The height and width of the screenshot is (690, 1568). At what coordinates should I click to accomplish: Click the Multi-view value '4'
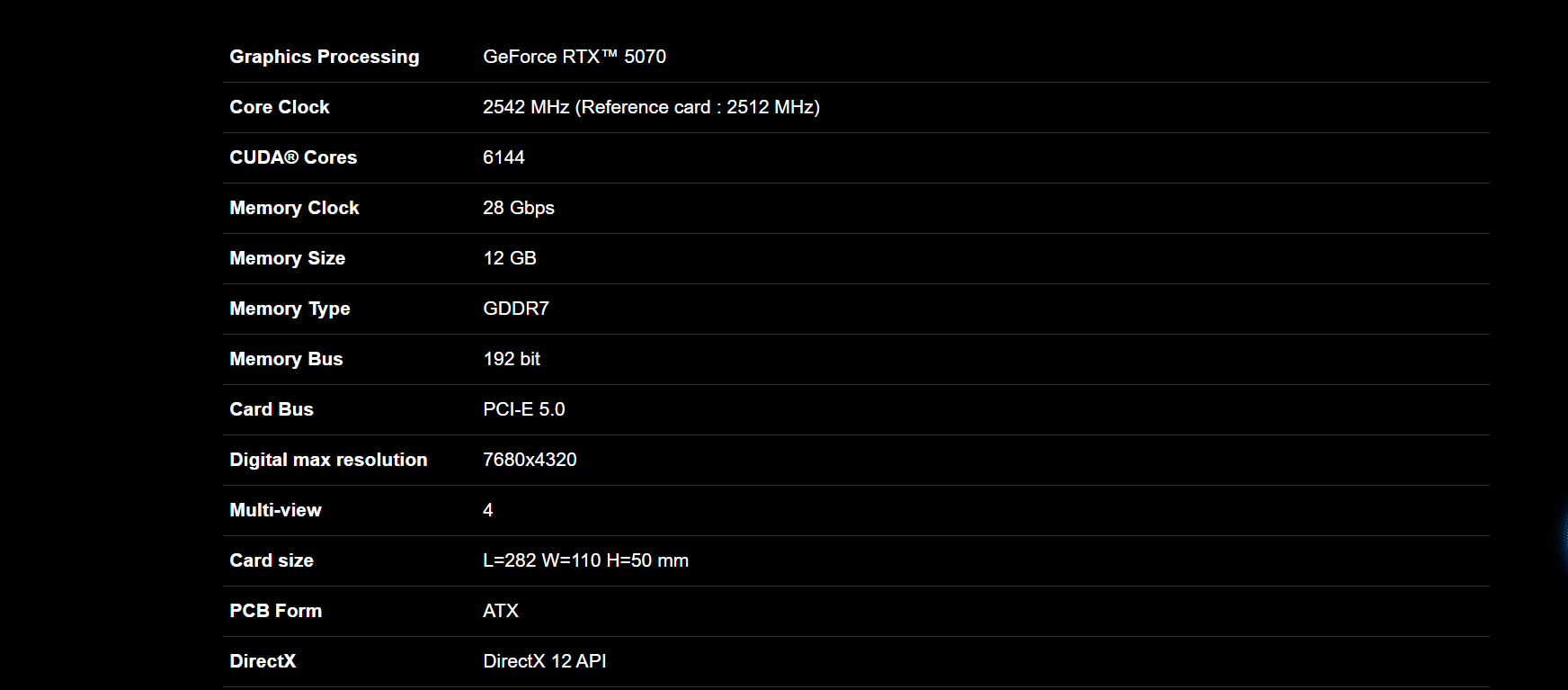click(x=488, y=510)
